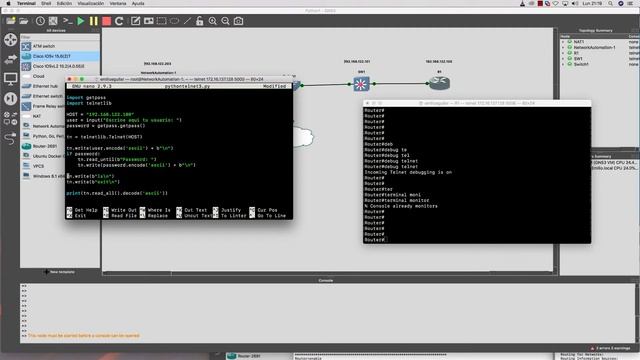
Task: Select ATM switch in device list
Action: [60, 46]
